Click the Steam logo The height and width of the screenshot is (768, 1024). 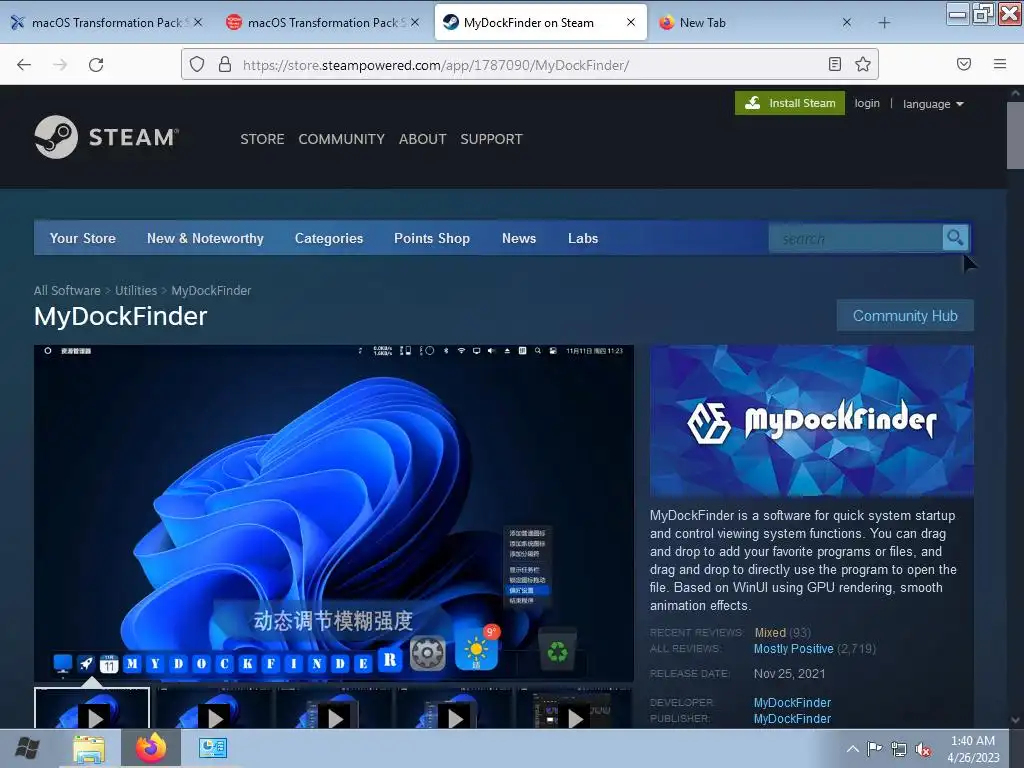(106, 137)
